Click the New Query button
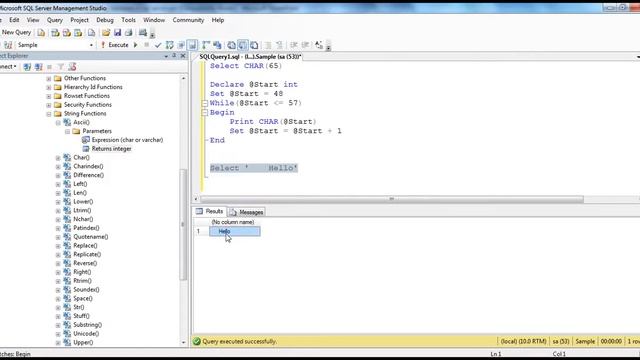 pyautogui.click(x=16, y=32)
